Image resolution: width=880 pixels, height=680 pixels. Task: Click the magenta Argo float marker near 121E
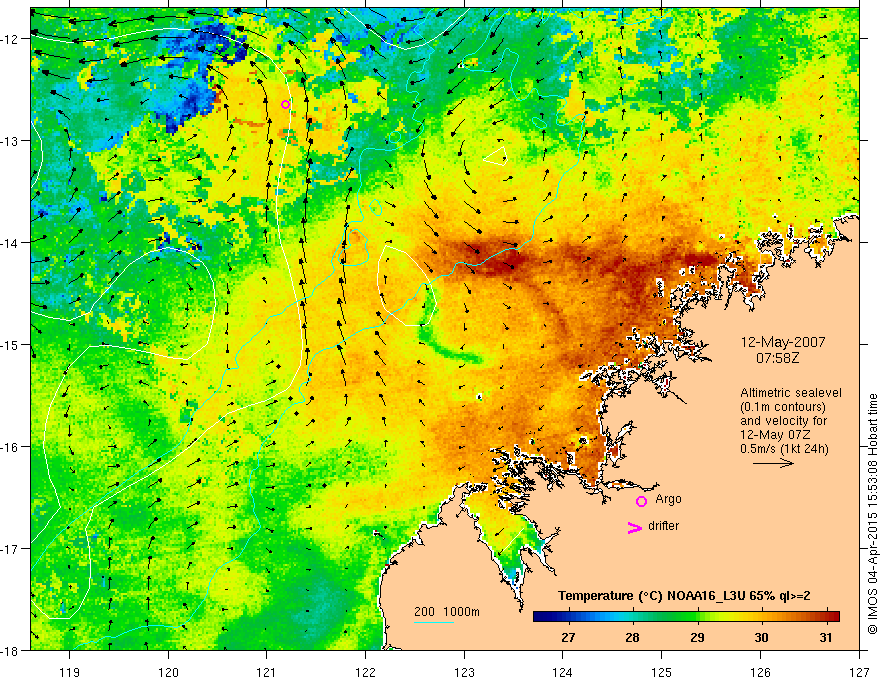pyautogui.click(x=285, y=104)
